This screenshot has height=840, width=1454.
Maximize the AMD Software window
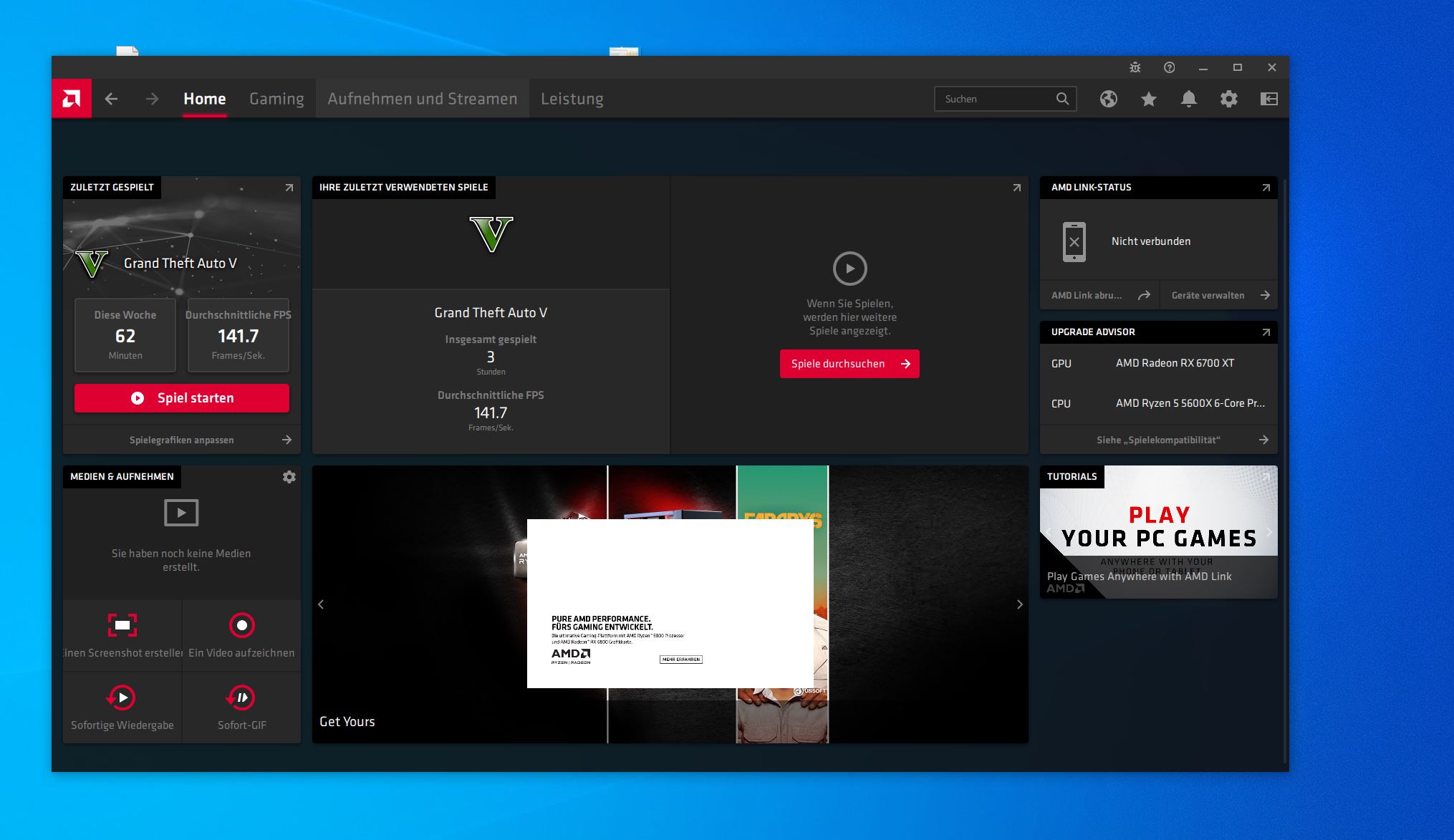coord(1237,67)
